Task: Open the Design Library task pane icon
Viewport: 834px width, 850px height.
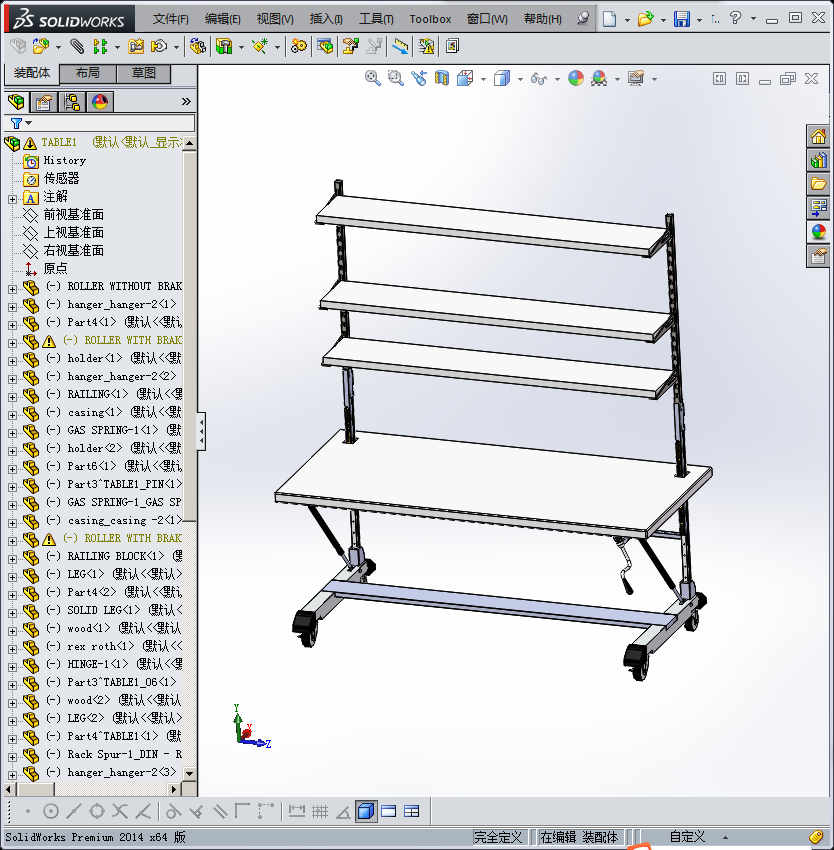Action: [818, 160]
